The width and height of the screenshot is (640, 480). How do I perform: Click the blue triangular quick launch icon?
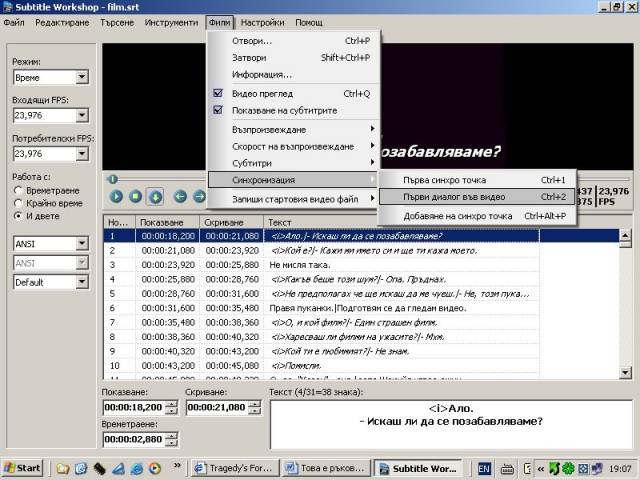(x=118, y=468)
